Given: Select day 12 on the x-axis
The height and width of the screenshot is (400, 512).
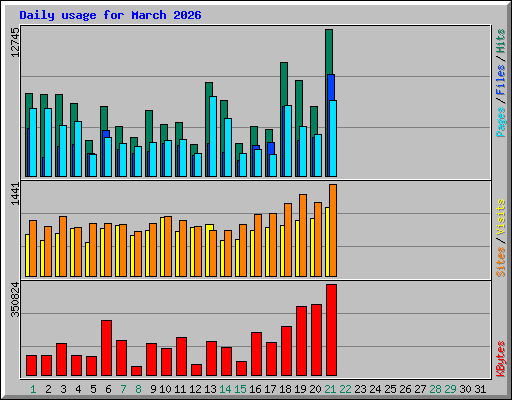Looking at the screenshot, I should [x=195, y=389].
